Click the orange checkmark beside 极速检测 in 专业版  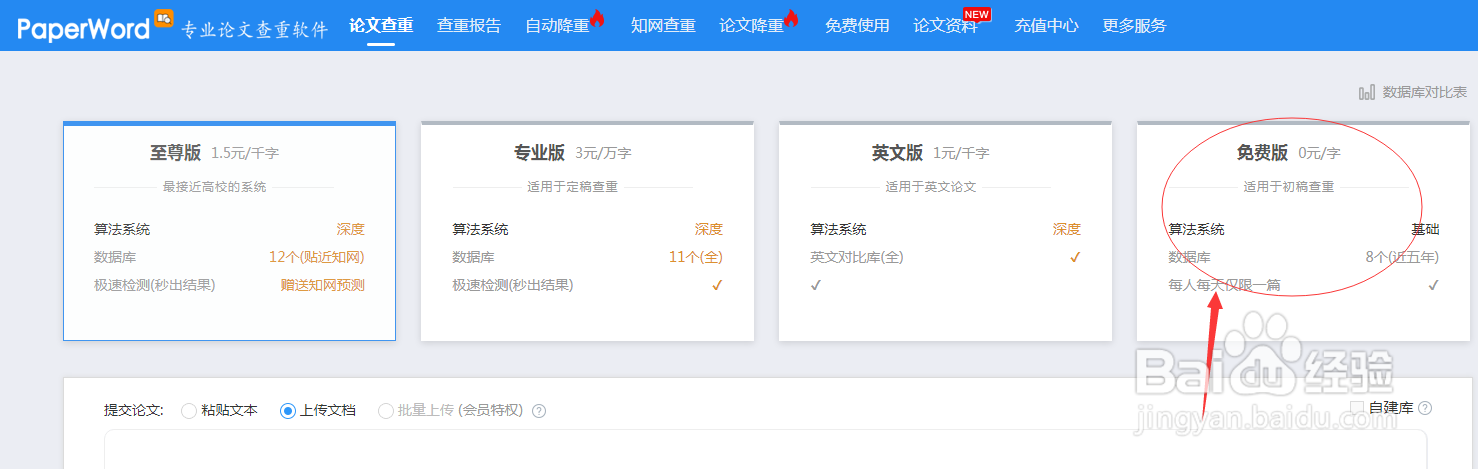point(717,285)
